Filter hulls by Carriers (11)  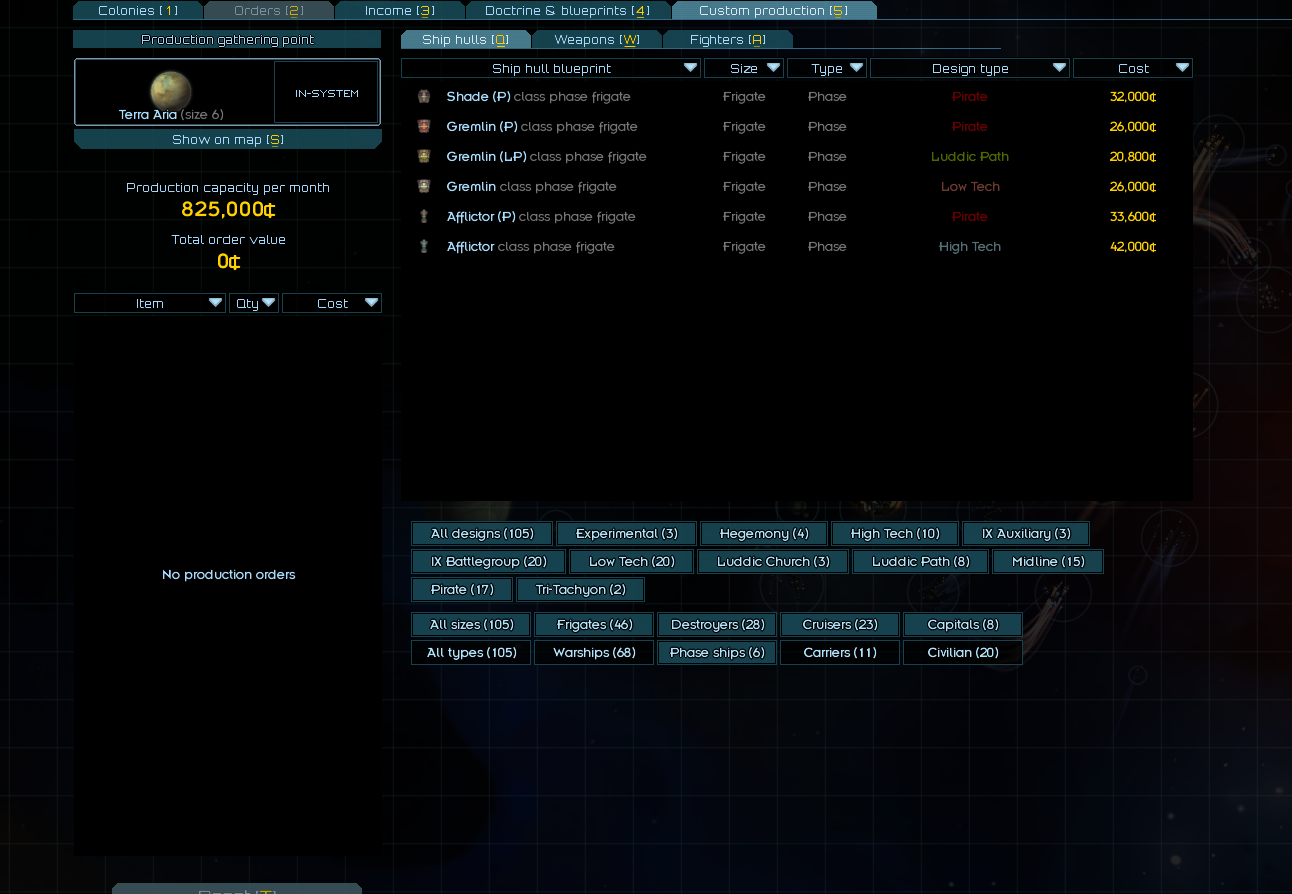pyautogui.click(x=840, y=653)
